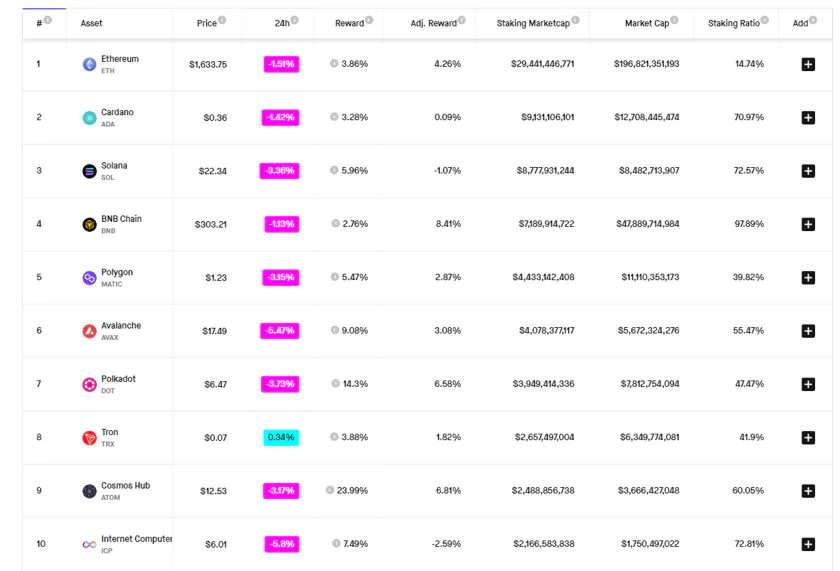Click the -5.47% change badge for Avalanche

(280, 330)
